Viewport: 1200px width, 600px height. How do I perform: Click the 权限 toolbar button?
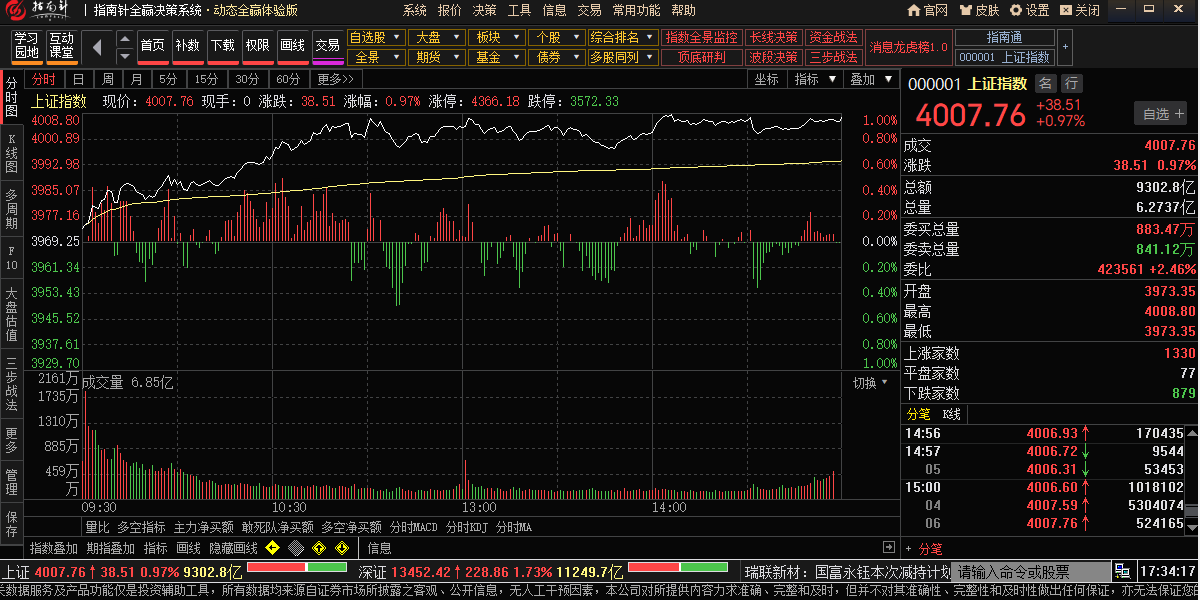click(x=257, y=46)
